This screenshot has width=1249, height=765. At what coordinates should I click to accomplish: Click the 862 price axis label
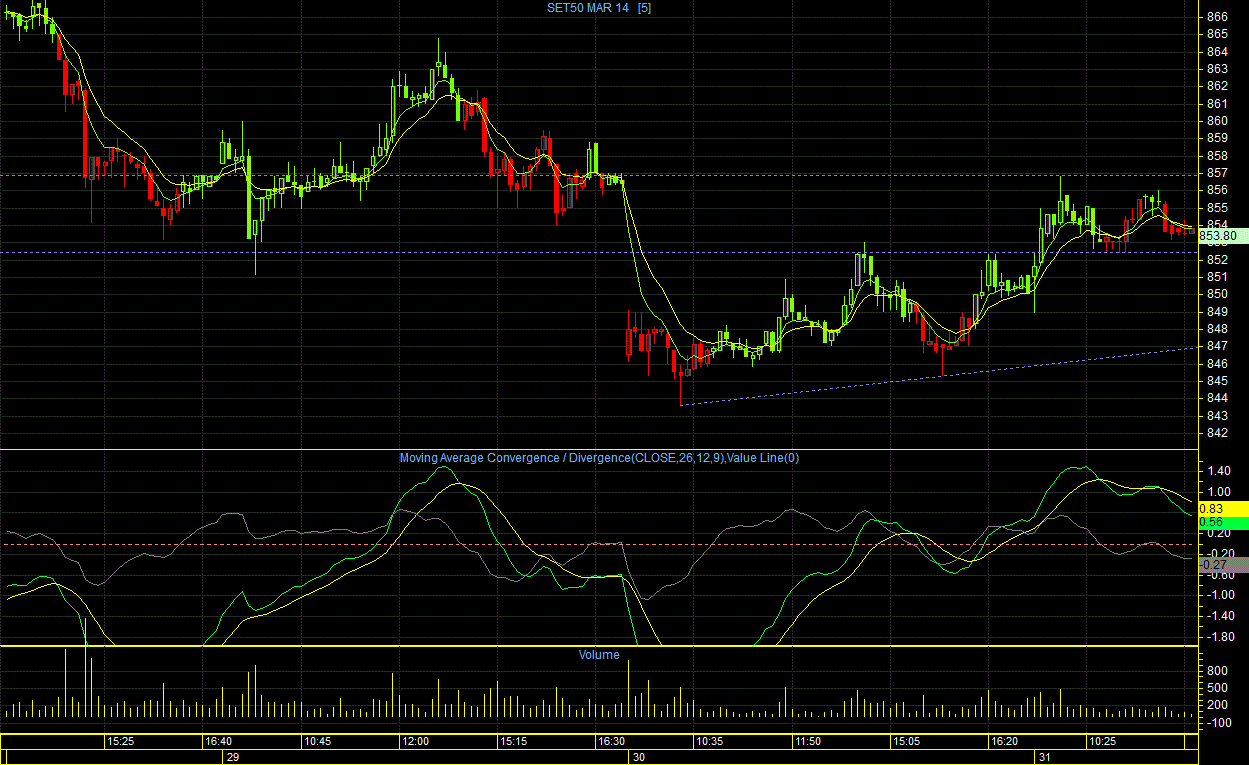(1217, 86)
